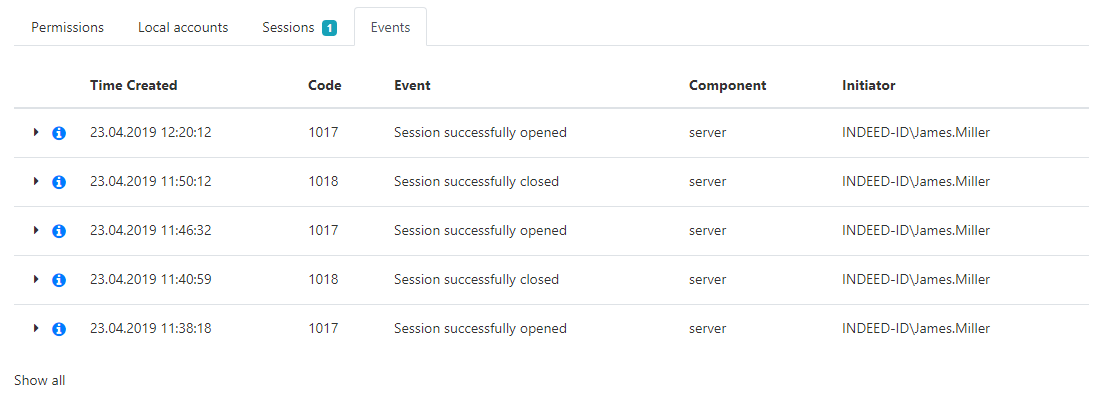
Task: Click info icon for 11:38:18 event
Action: (x=59, y=329)
